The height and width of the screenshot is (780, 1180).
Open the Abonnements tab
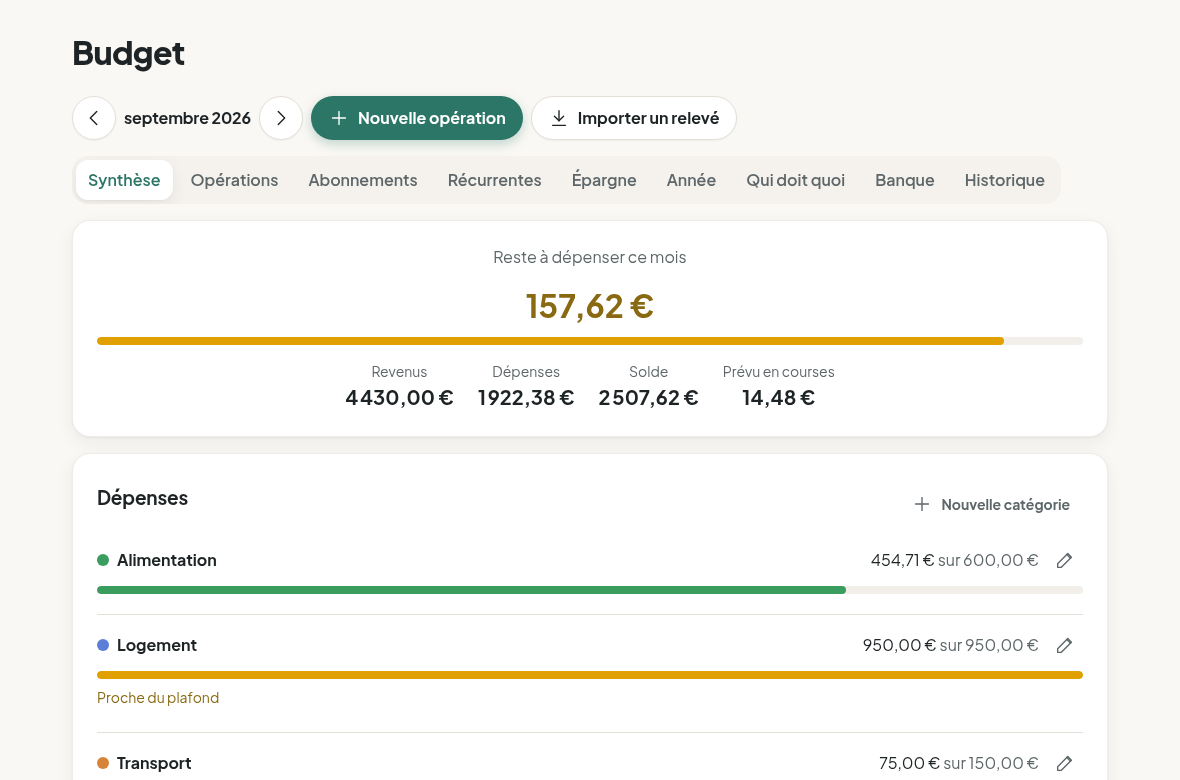363,180
